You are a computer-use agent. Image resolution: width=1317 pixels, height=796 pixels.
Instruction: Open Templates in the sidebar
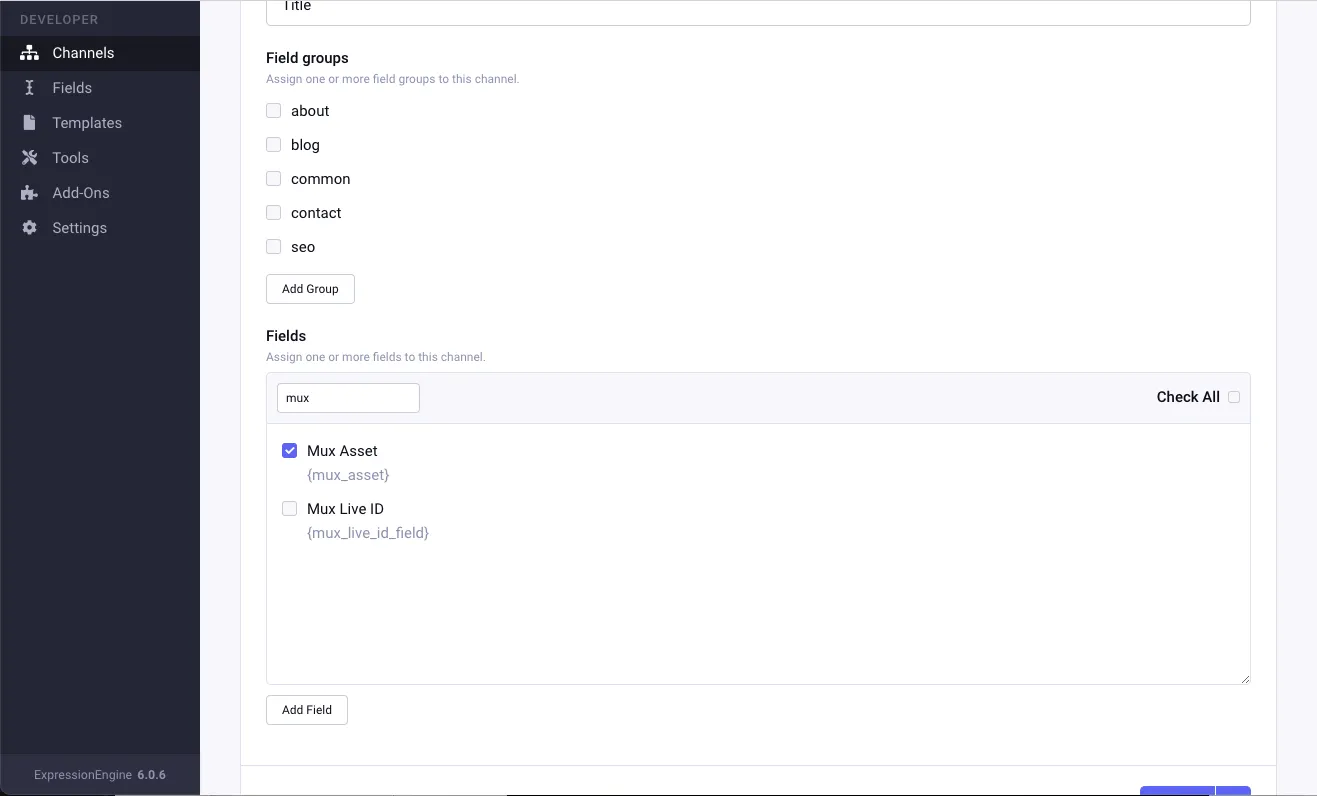click(x=100, y=123)
